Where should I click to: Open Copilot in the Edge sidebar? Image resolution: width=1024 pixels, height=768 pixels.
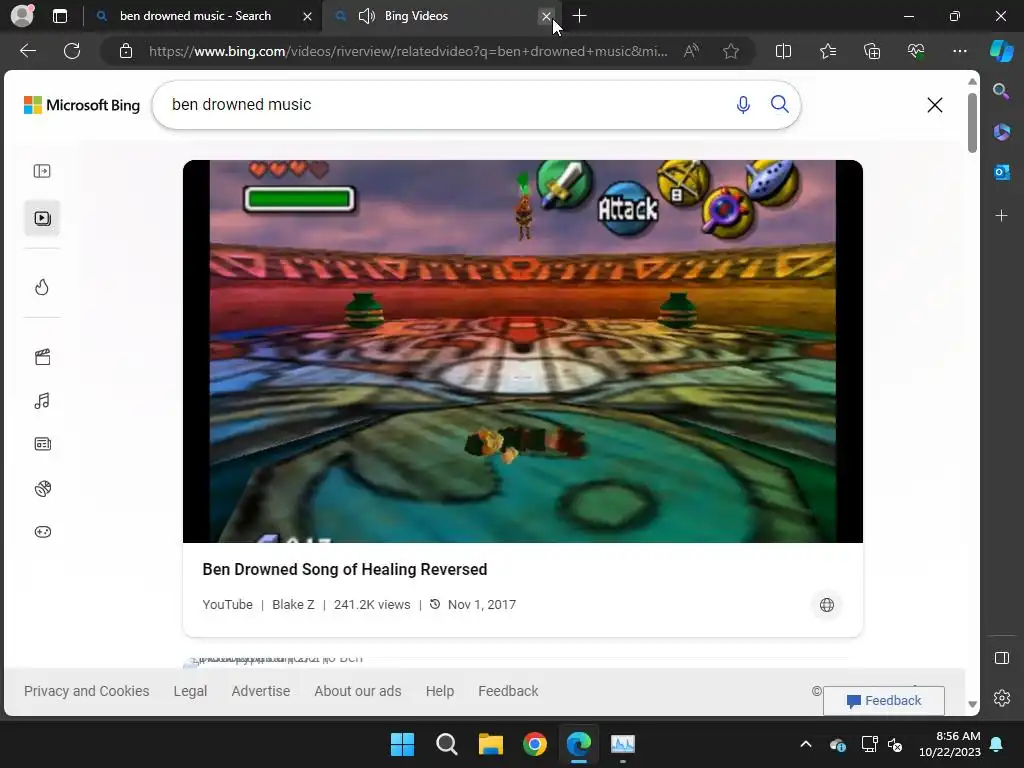[x=1002, y=51]
